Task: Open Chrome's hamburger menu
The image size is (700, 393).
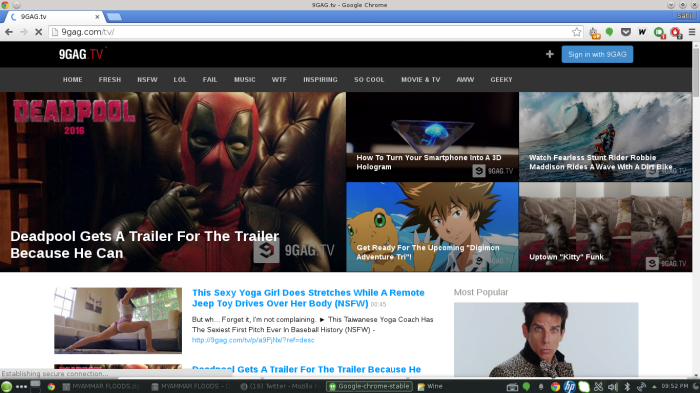Action: click(692, 32)
